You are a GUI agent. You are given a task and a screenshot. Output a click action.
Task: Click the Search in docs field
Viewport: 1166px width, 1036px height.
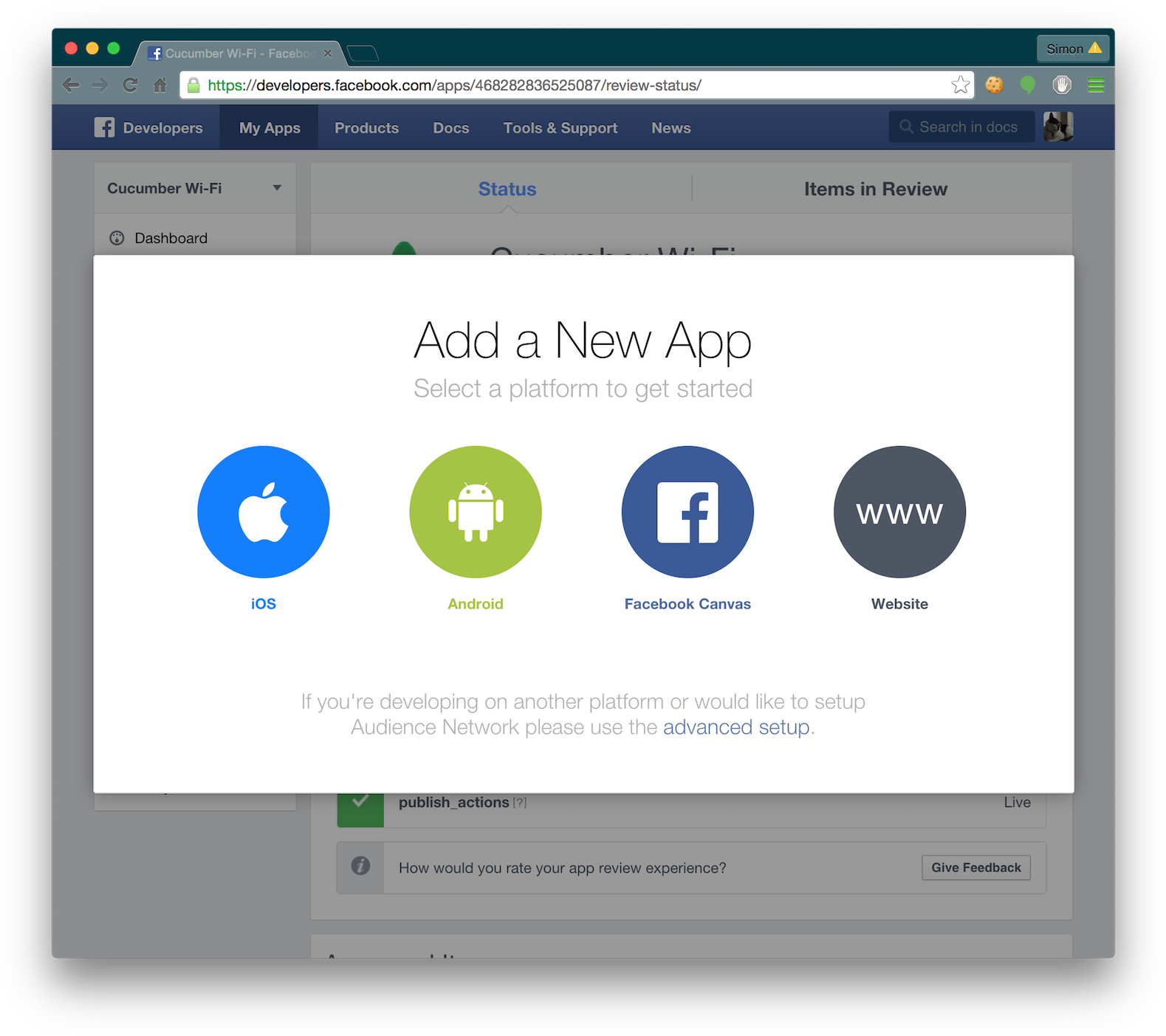pyautogui.click(x=961, y=127)
